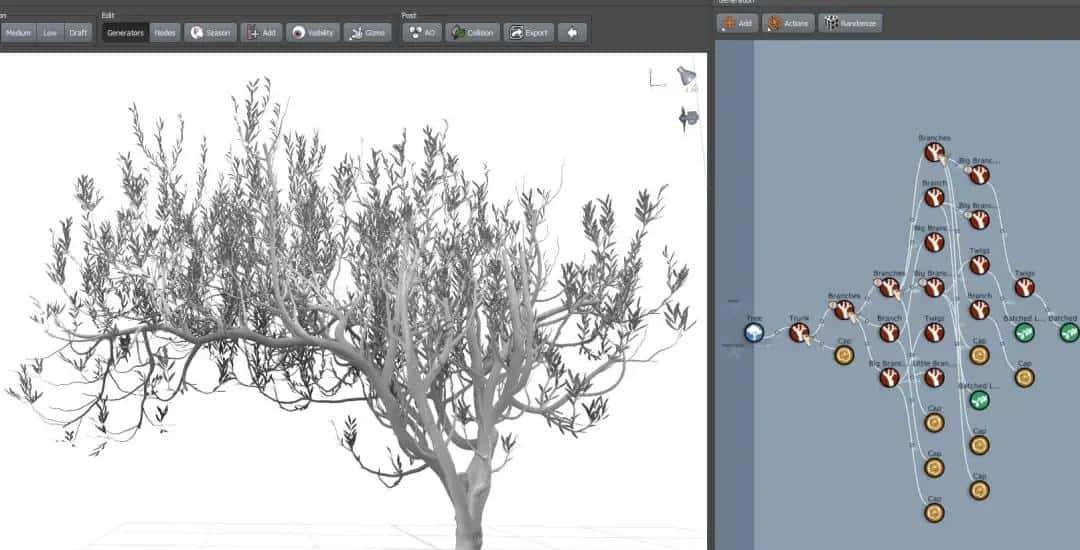
Task: Click Add in the Generation panel
Action: [x=737, y=23]
